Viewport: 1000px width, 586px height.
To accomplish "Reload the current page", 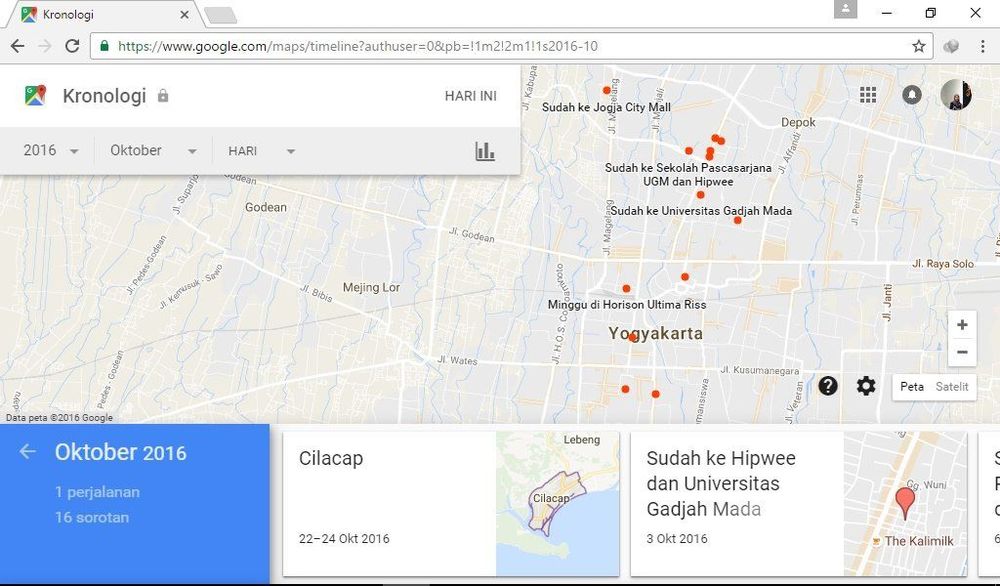I will [x=72, y=46].
